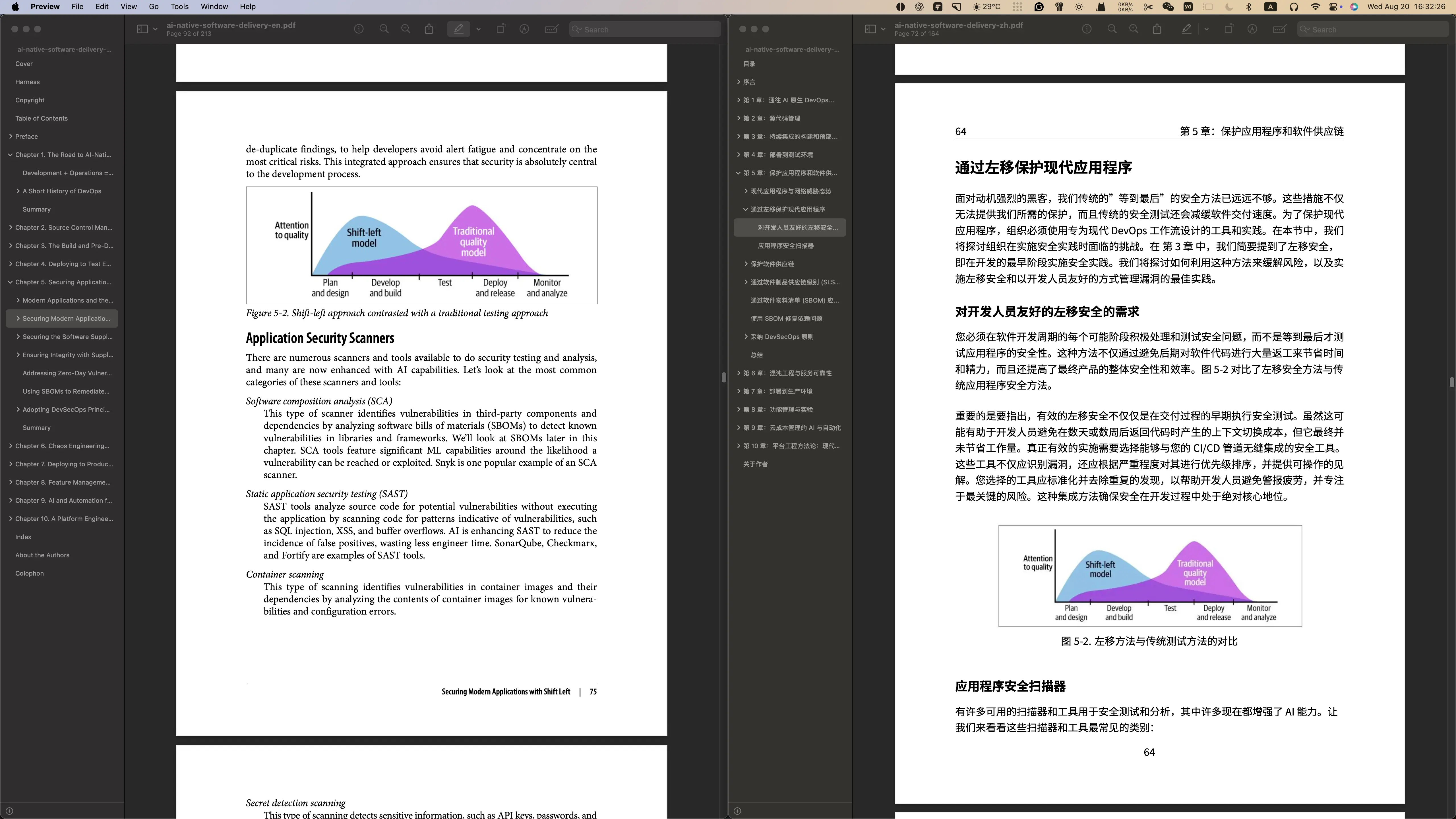Image resolution: width=1456 pixels, height=819 pixels.
Task: Toggle sidebar view in the Chinese PDF window
Action: 870,29
